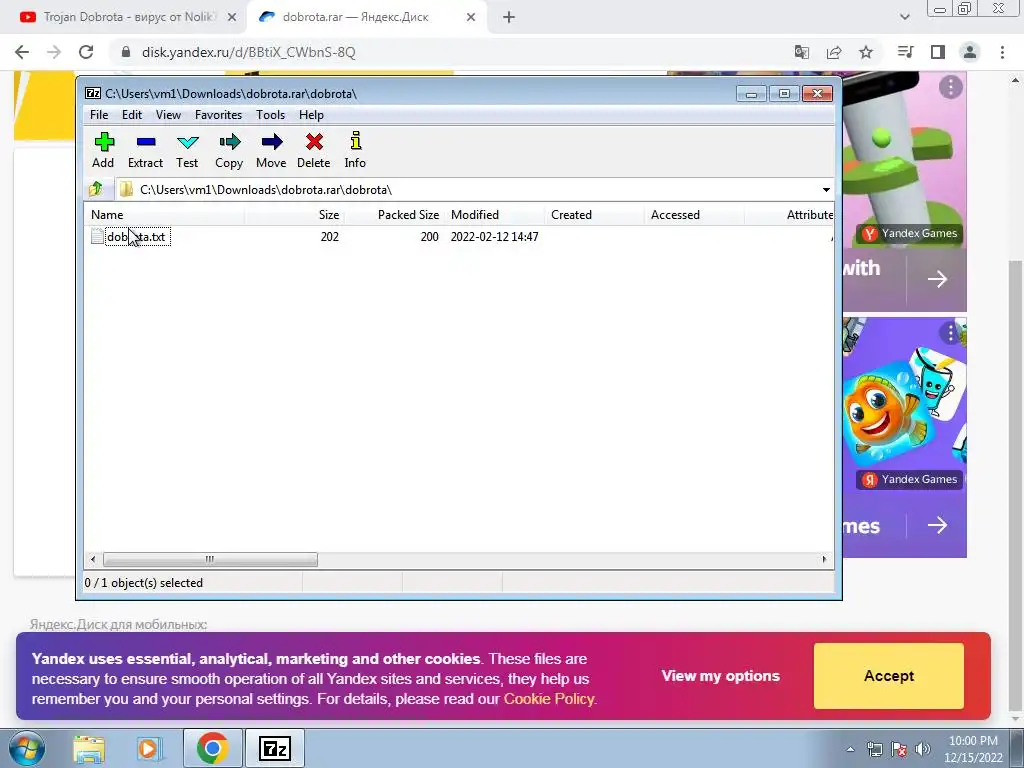
Task: Bookmark this page with the star
Action: pyautogui.click(x=866, y=52)
